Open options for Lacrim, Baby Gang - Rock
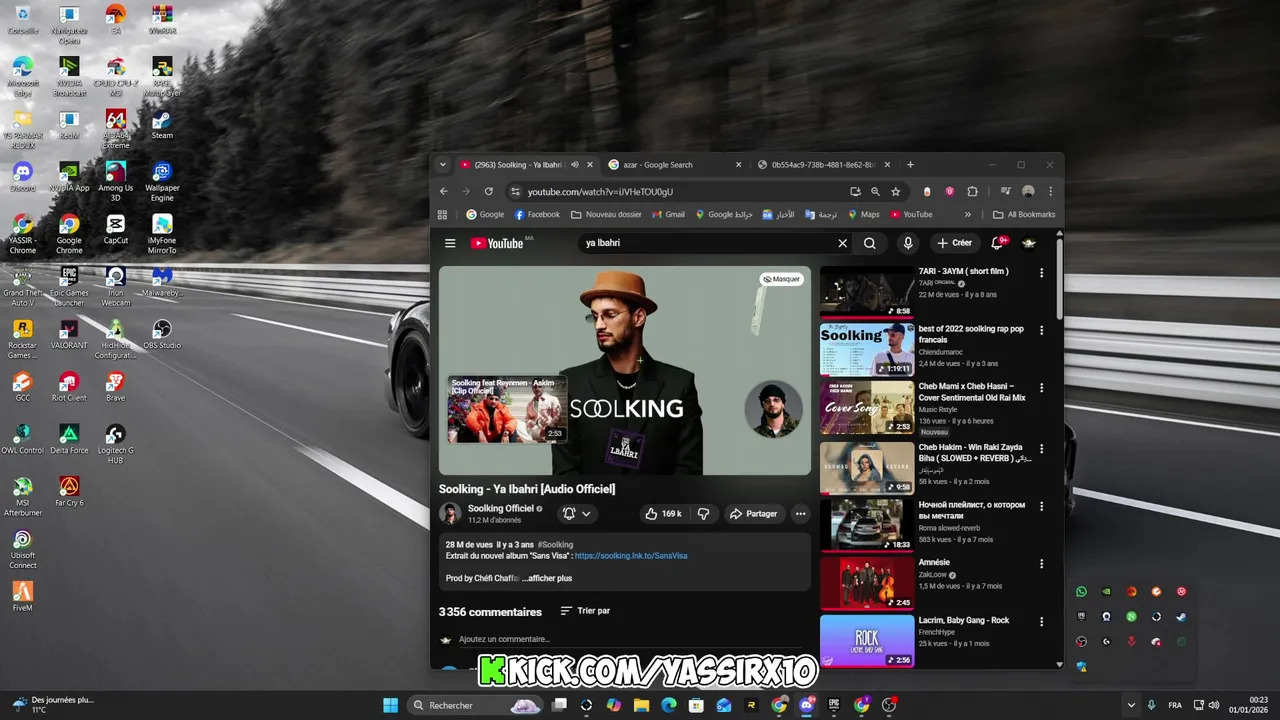The height and width of the screenshot is (720, 1280). pyautogui.click(x=1041, y=622)
